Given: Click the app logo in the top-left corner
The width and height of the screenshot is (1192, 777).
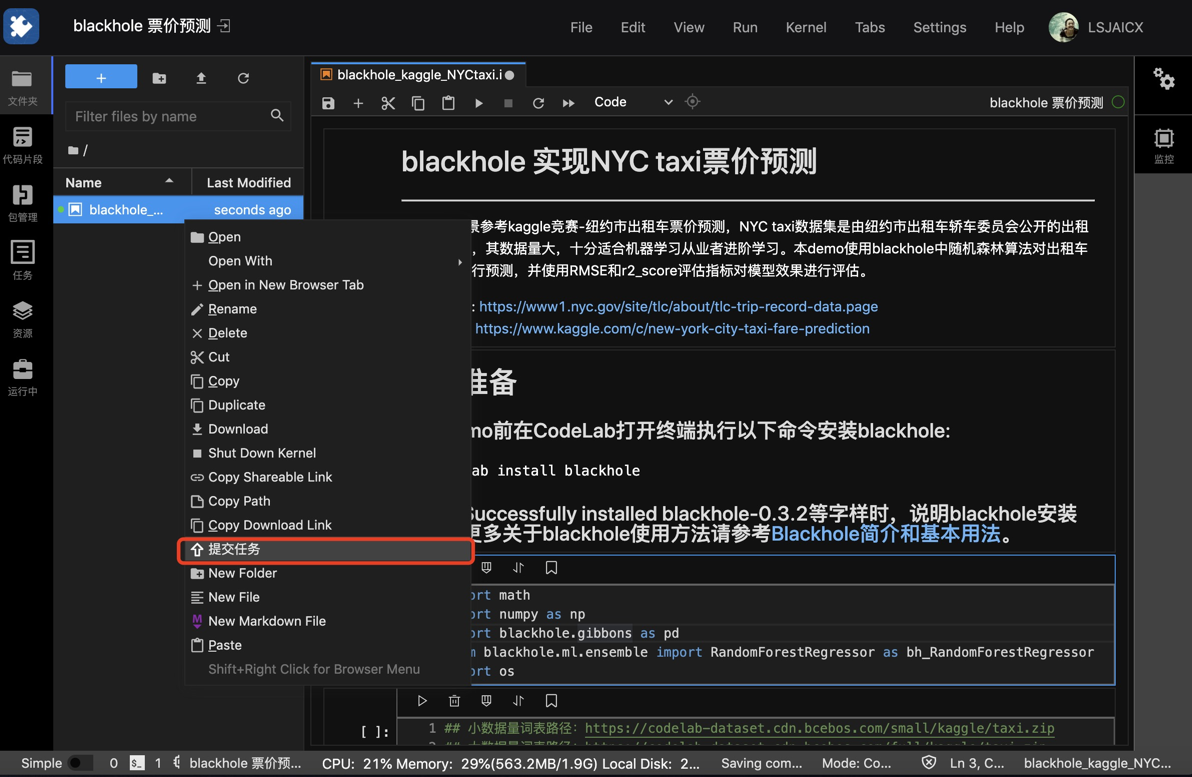Looking at the screenshot, I should (21, 27).
